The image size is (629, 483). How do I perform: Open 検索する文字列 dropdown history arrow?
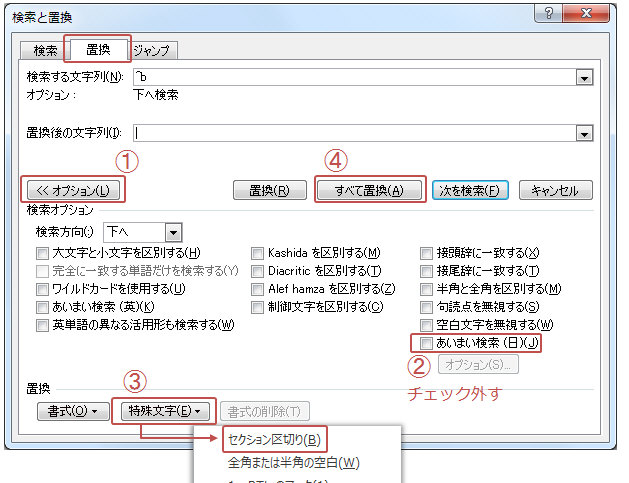[x=584, y=77]
